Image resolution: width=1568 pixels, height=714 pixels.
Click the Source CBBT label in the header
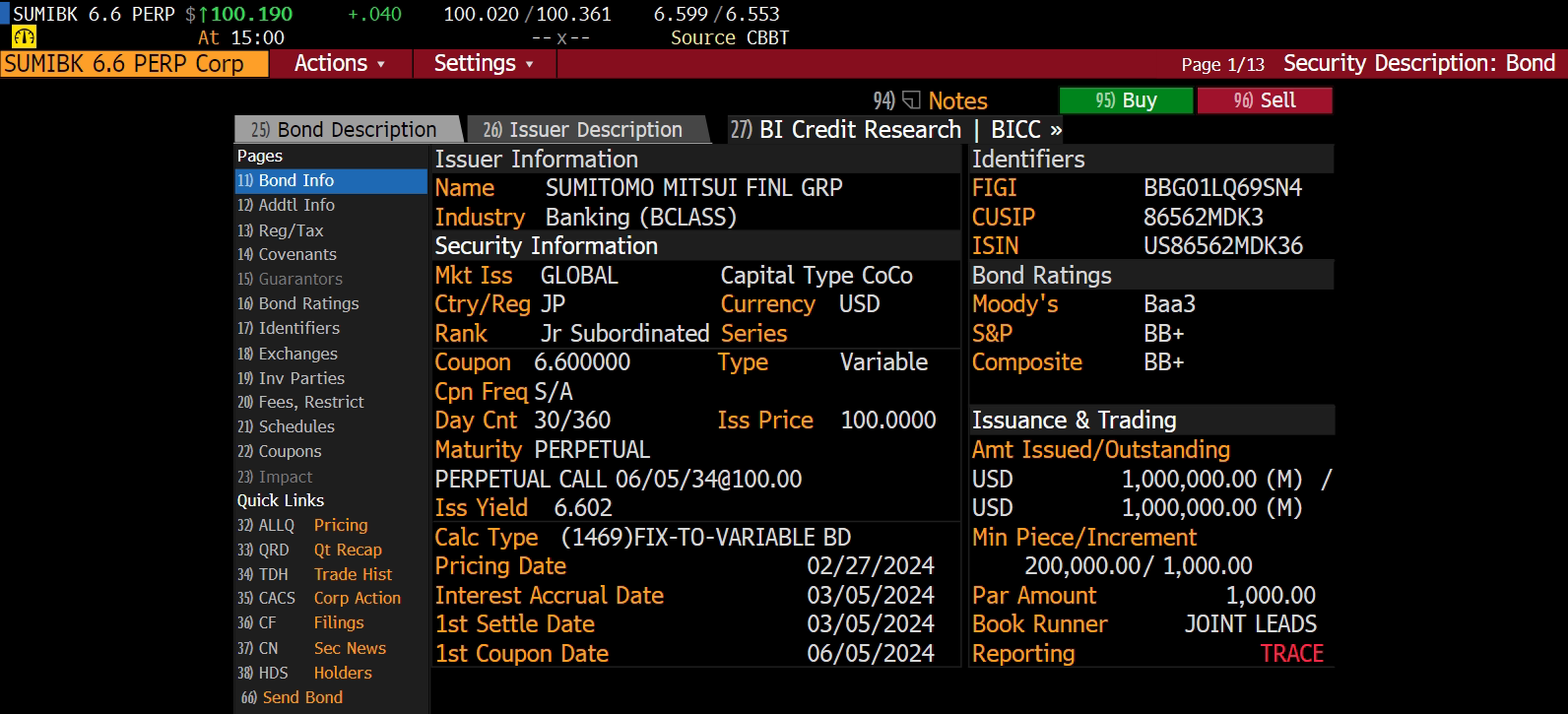coord(730,38)
